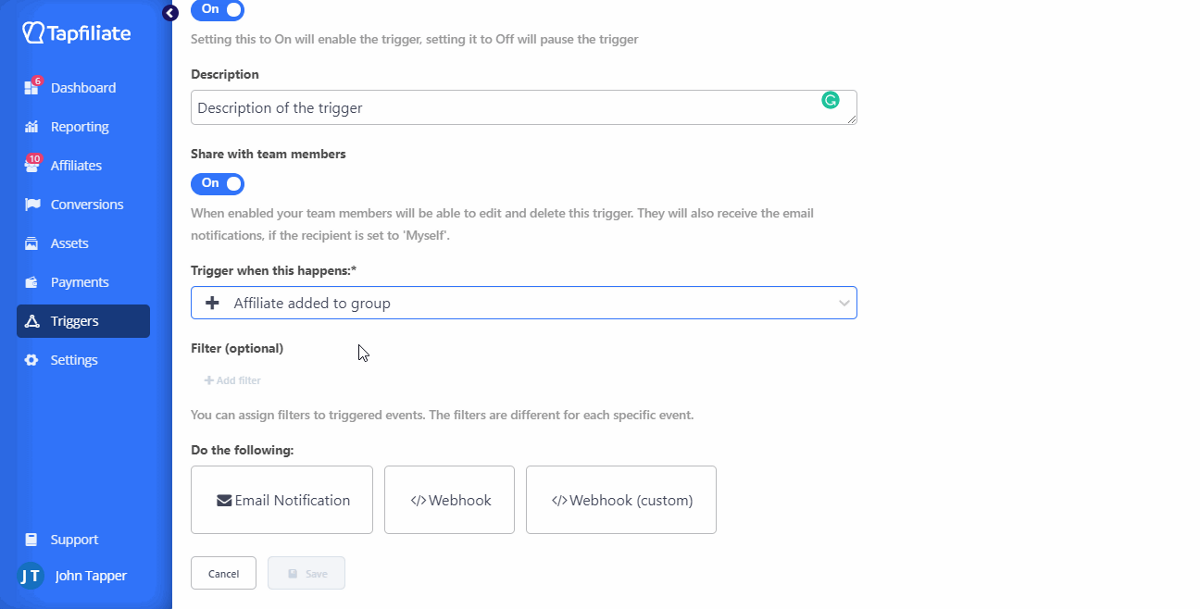Open the trigger event dropdown
This screenshot has height=609, width=1200.
coord(523,303)
